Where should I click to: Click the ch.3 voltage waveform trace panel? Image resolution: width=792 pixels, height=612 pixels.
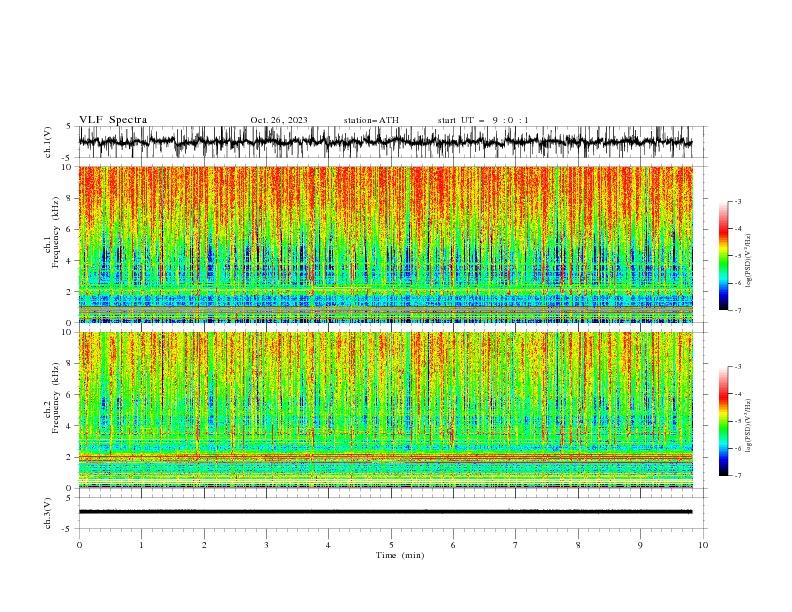[x=392, y=513]
